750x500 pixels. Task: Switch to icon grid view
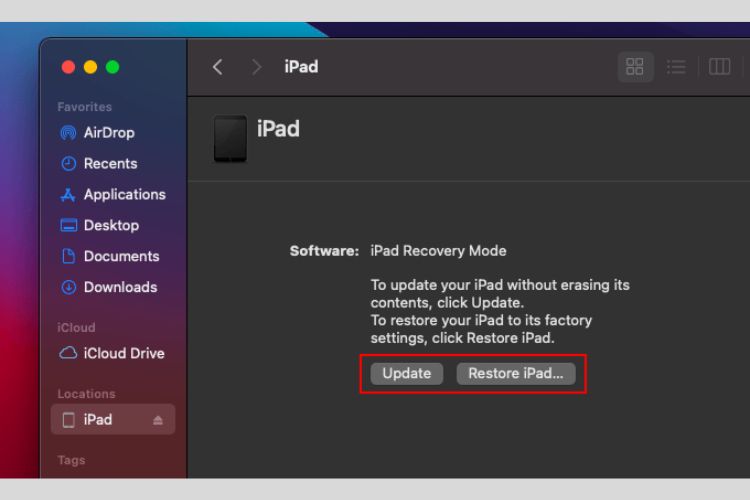pyautogui.click(x=635, y=67)
